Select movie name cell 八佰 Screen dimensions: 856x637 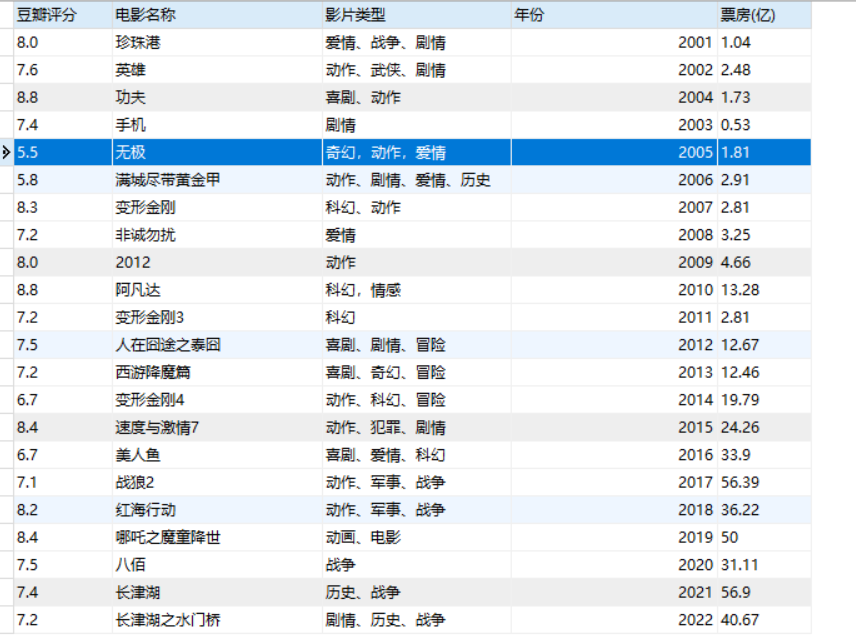[x=217, y=564]
